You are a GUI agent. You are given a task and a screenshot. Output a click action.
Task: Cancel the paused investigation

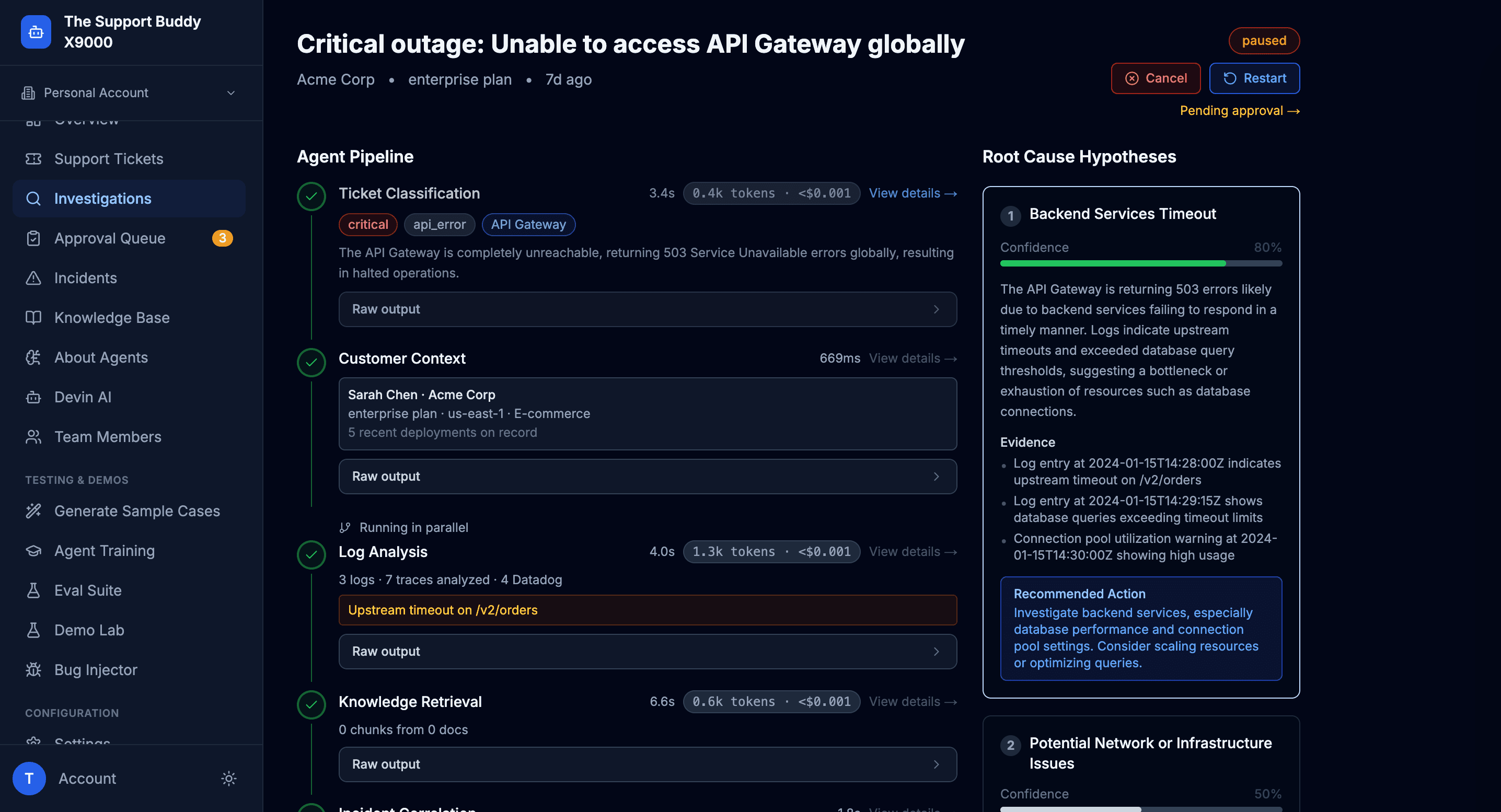(x=1156, y=78)
